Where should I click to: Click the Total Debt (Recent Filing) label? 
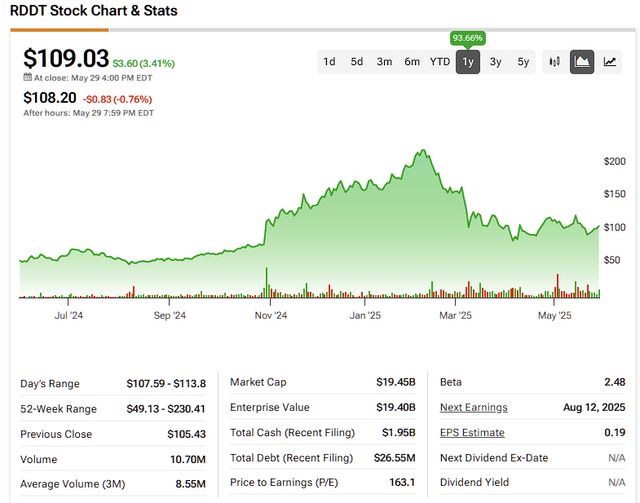pyautogui.click(x=291, y=458)
